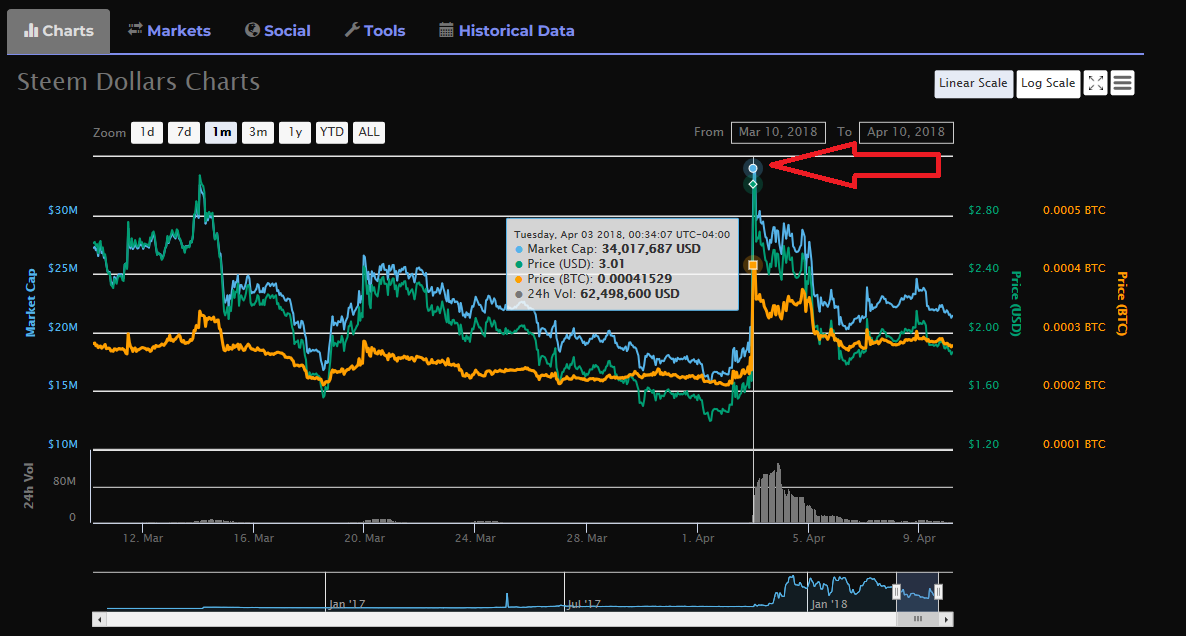Edit the To date field
Viewport: 1186px width, 636px height.
pyautogui.click(x=906, y=132)
